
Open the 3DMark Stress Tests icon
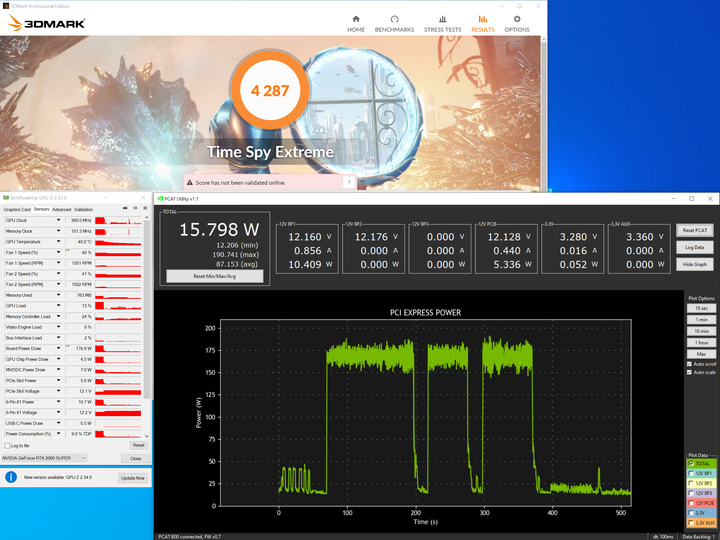click(x=443, y=19)
